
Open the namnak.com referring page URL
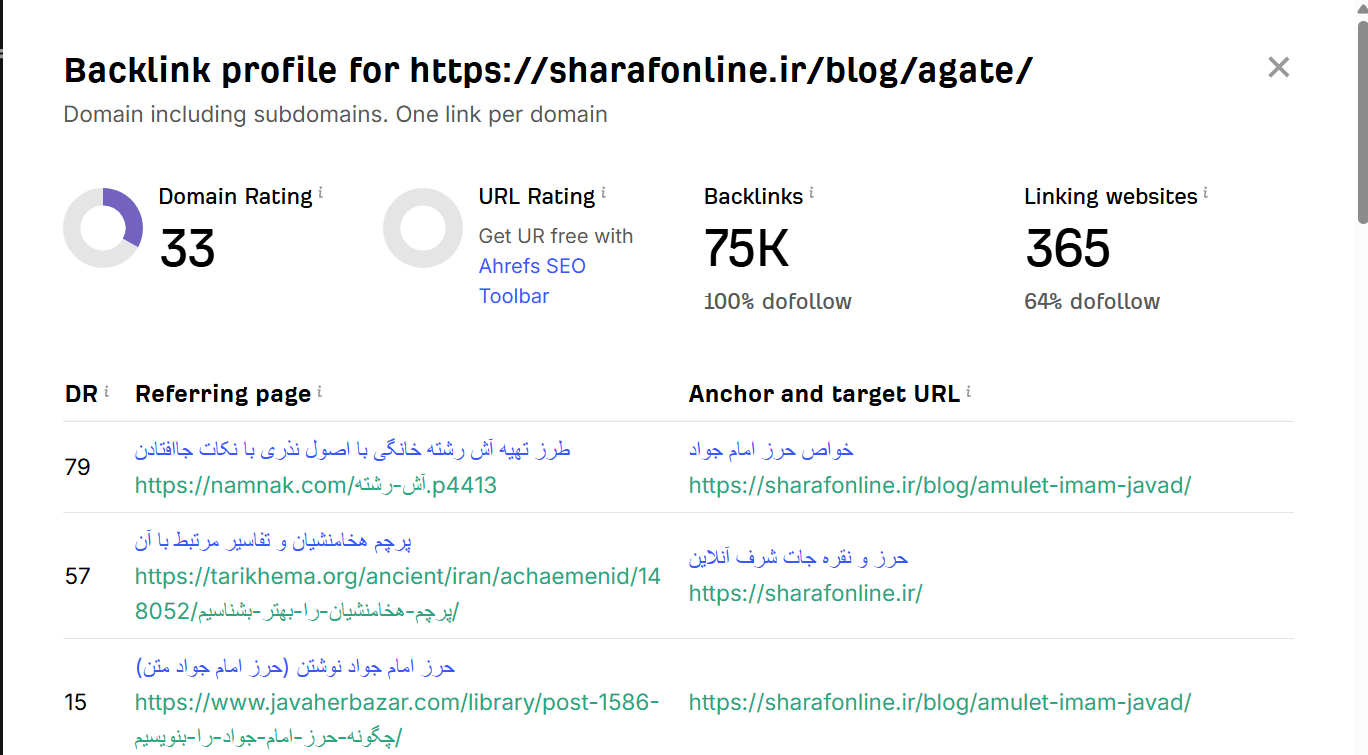click(x=316, y=486)
